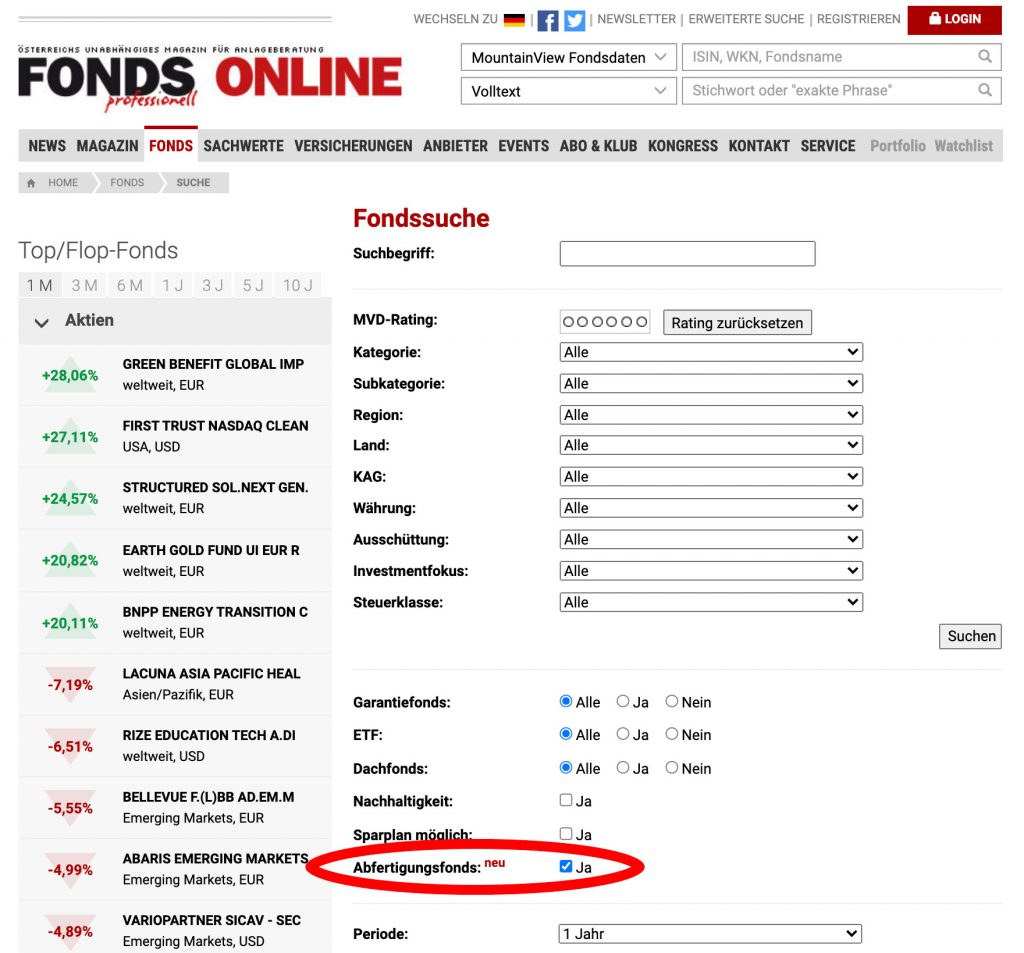Open the Periode dropdown showing 1 Jahr
The height and width of the screenshot is (953, 1024).
point(711,934)
